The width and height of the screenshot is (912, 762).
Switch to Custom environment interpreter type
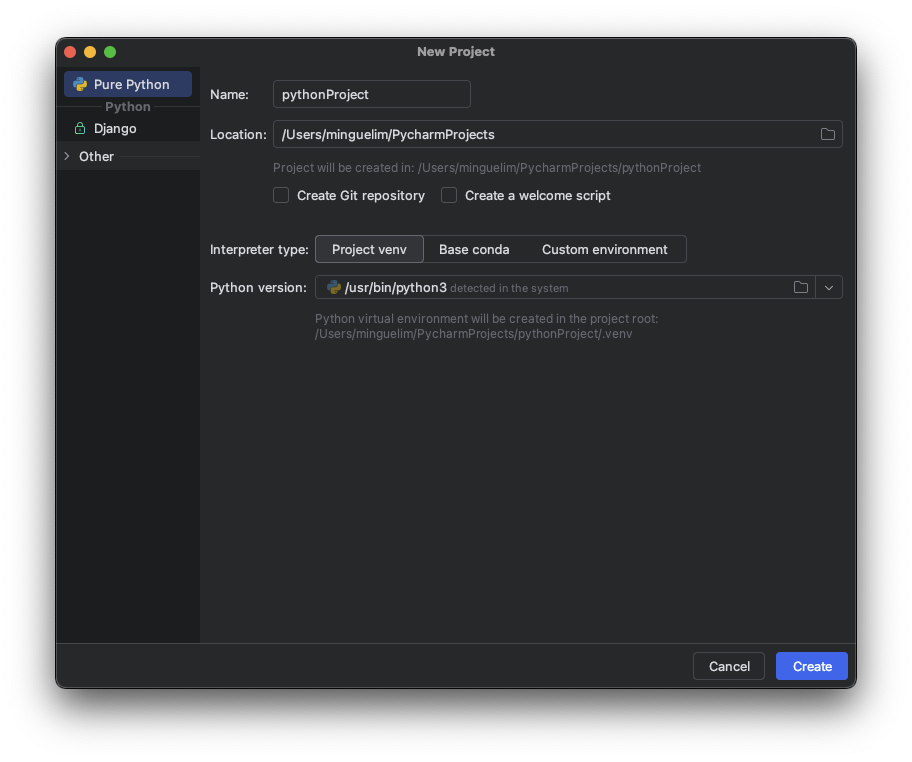(605, 250)
